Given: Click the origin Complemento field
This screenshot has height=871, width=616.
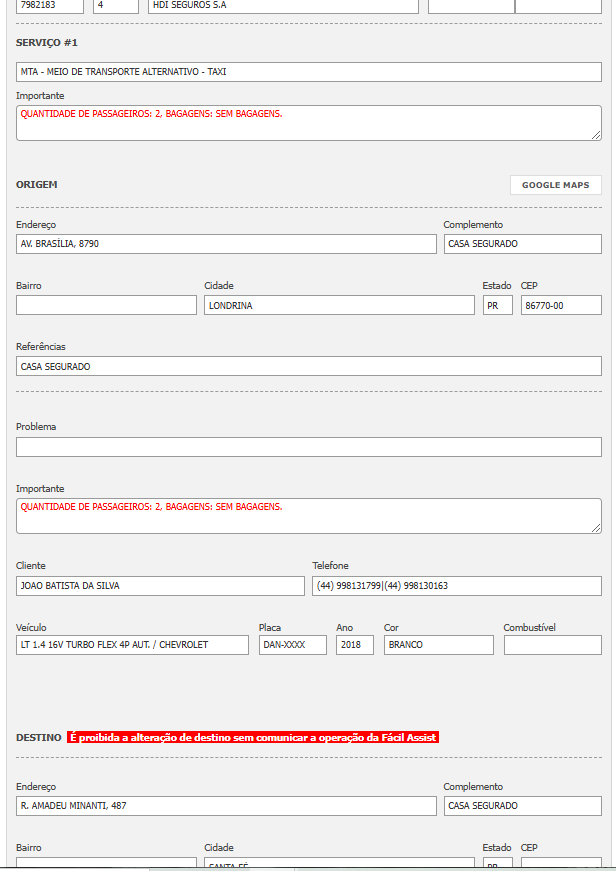Looking at the screenshot, I should tap(522, 244).
